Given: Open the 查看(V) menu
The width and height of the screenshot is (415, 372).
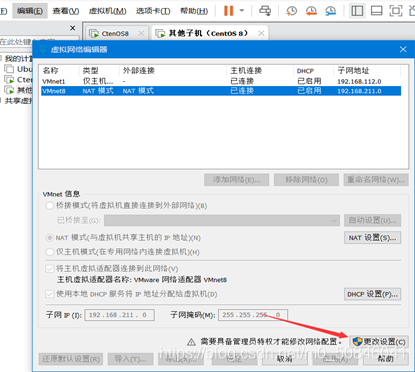Looking at the screenshot, I should [66, 11].
